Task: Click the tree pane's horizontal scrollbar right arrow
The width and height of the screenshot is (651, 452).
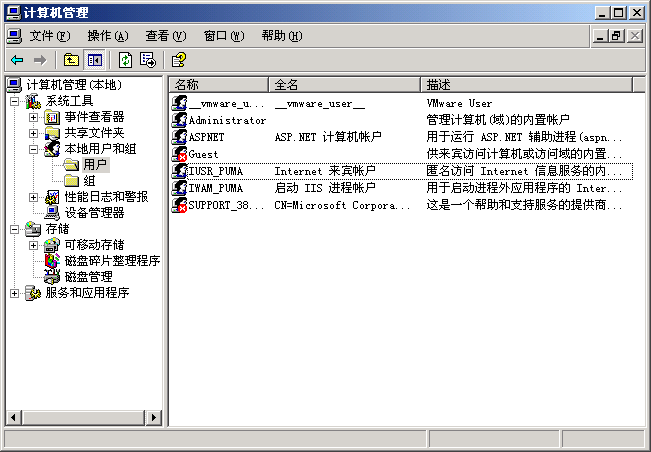Action: 155,417
